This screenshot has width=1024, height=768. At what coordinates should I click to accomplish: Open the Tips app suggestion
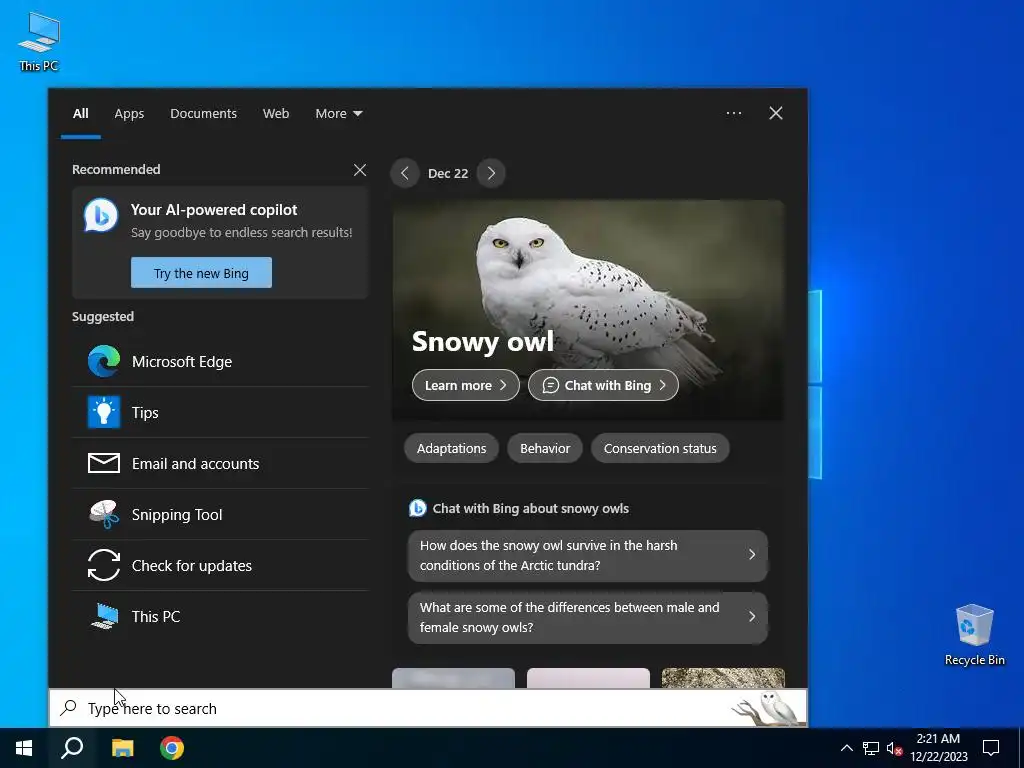click(x=220, y=412)
